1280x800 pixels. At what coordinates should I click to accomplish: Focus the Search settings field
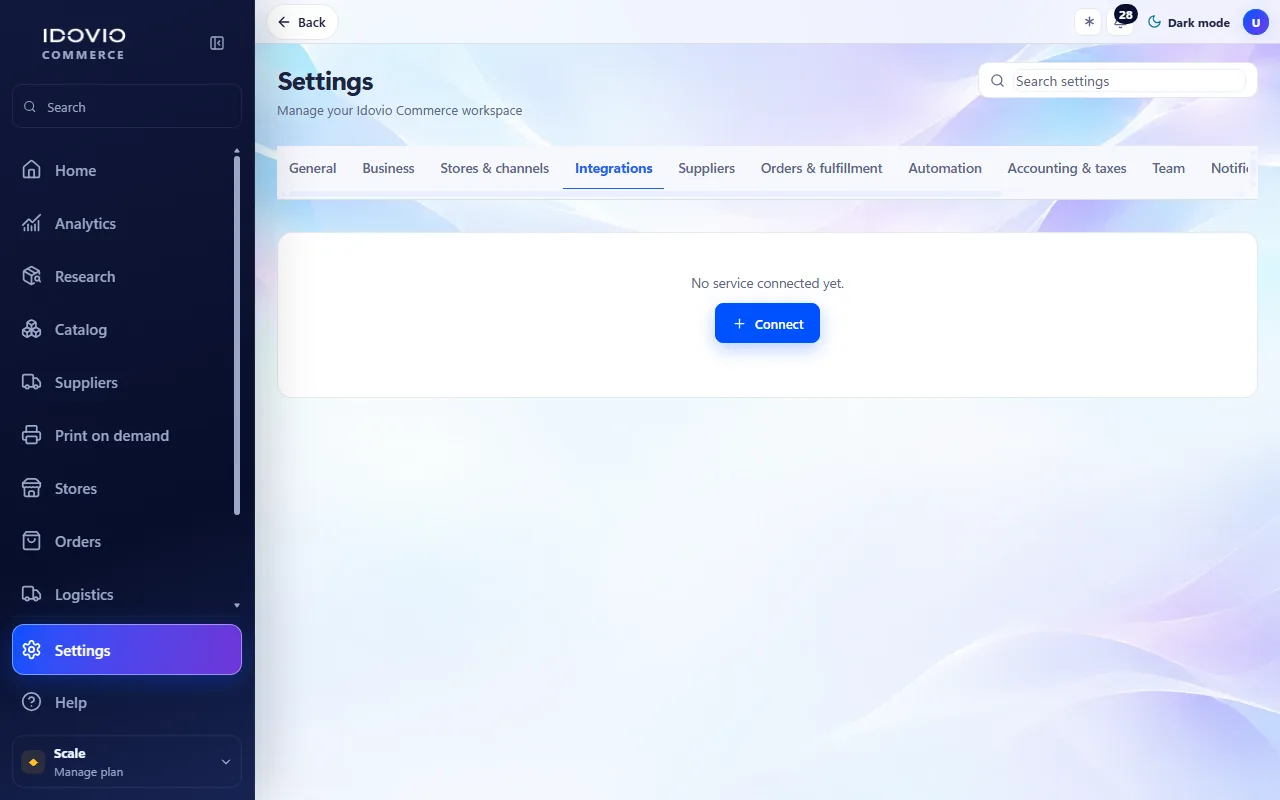(1118, 81)
